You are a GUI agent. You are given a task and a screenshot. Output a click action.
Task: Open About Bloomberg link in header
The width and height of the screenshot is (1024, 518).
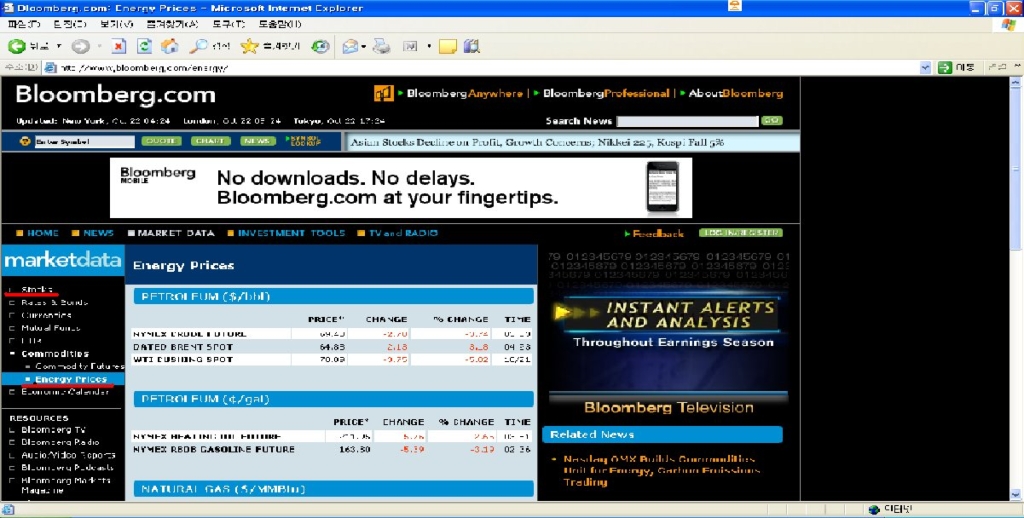click(x=735, y=93)
